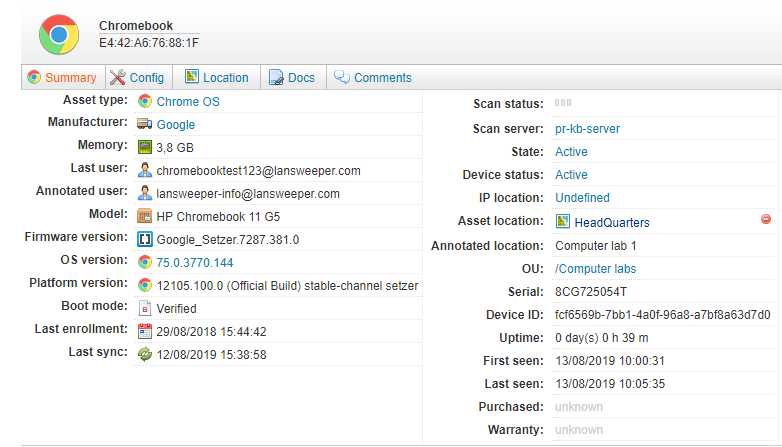Click the user icon beside Last user

click(x=145, y=170)
